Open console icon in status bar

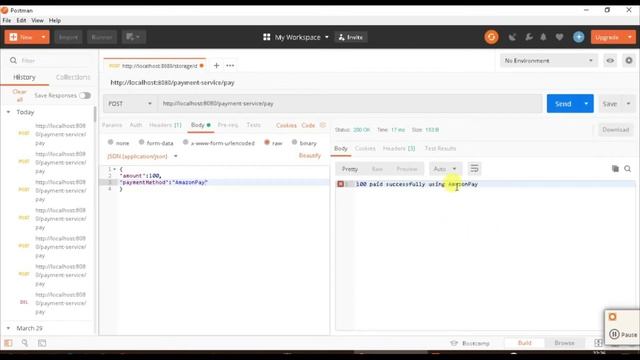pyautogui.click(x=42, y=343)
